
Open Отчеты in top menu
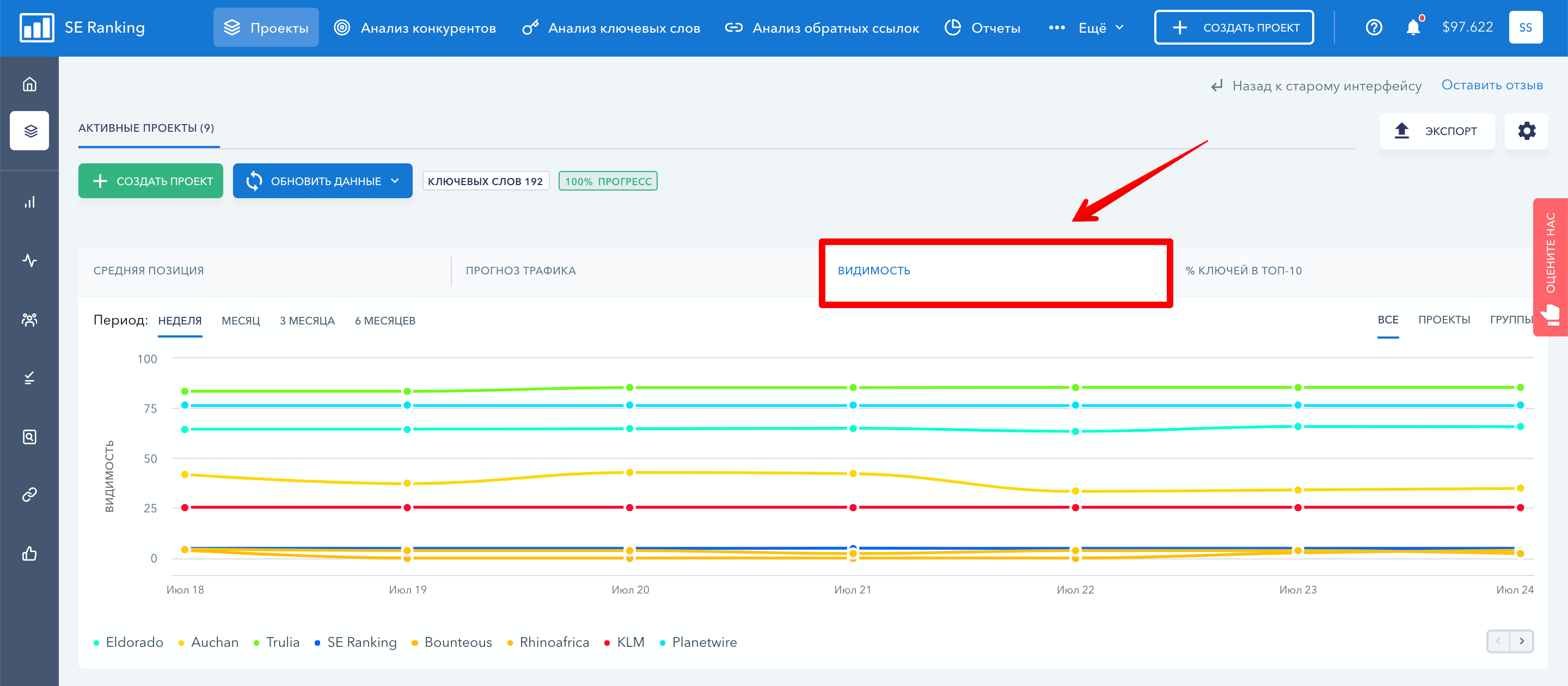(982, 27)
